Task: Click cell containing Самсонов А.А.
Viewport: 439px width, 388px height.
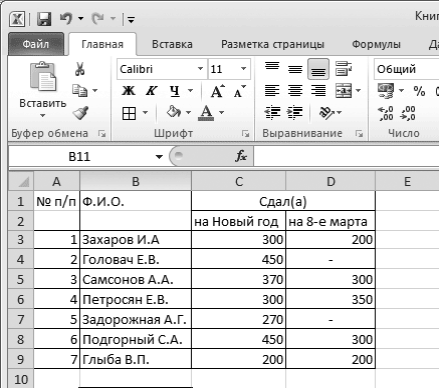Action: tap(136, 279)
